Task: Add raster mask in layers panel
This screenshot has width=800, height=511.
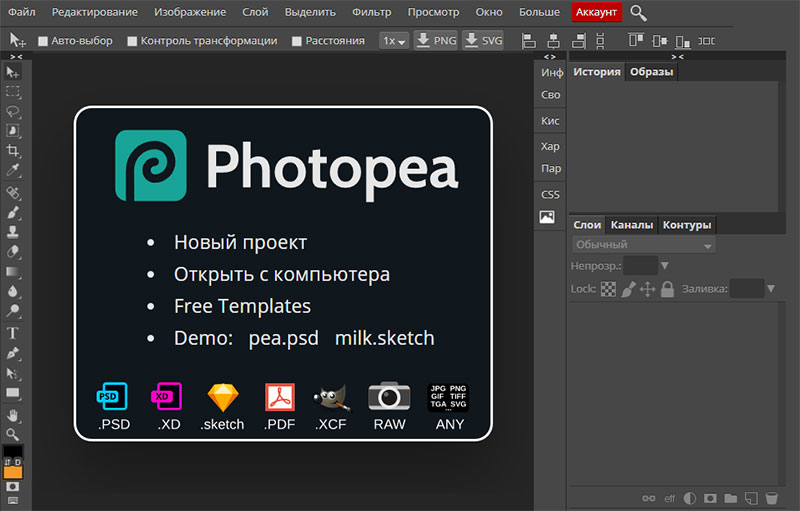Action: click(x=710, y=498)
